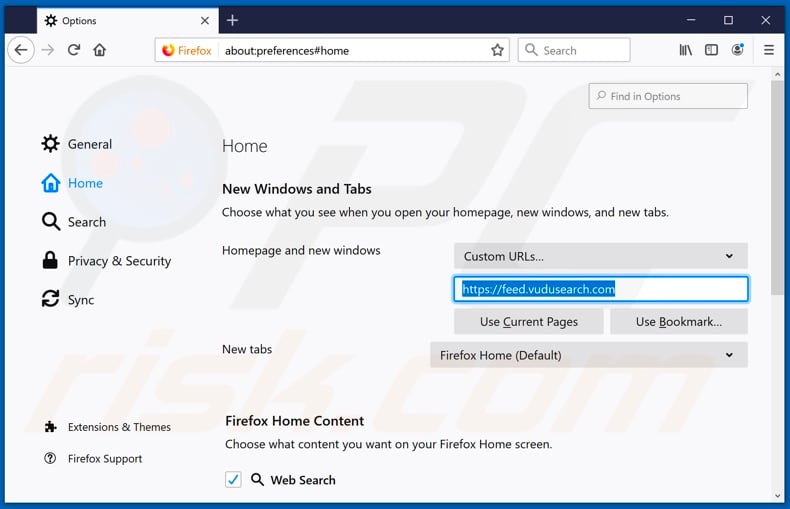Open the hamburger application menu
This screenshot has width=790, height=509.
click(x=769, y=50)
